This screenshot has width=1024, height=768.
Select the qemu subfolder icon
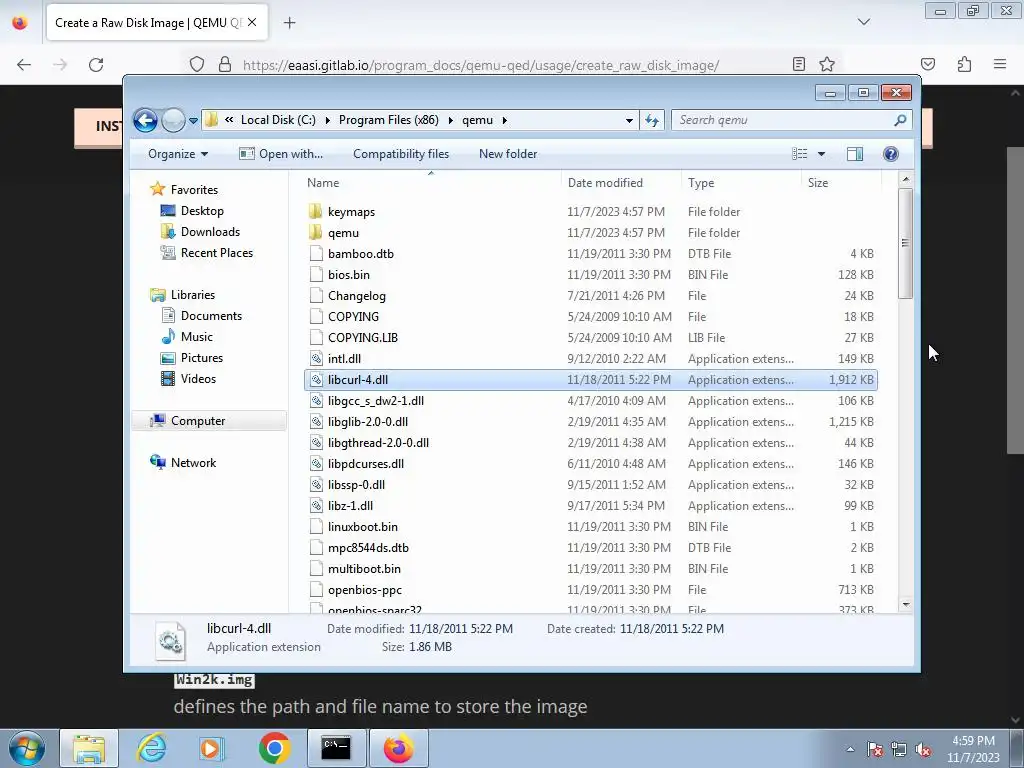click(316, 232)
